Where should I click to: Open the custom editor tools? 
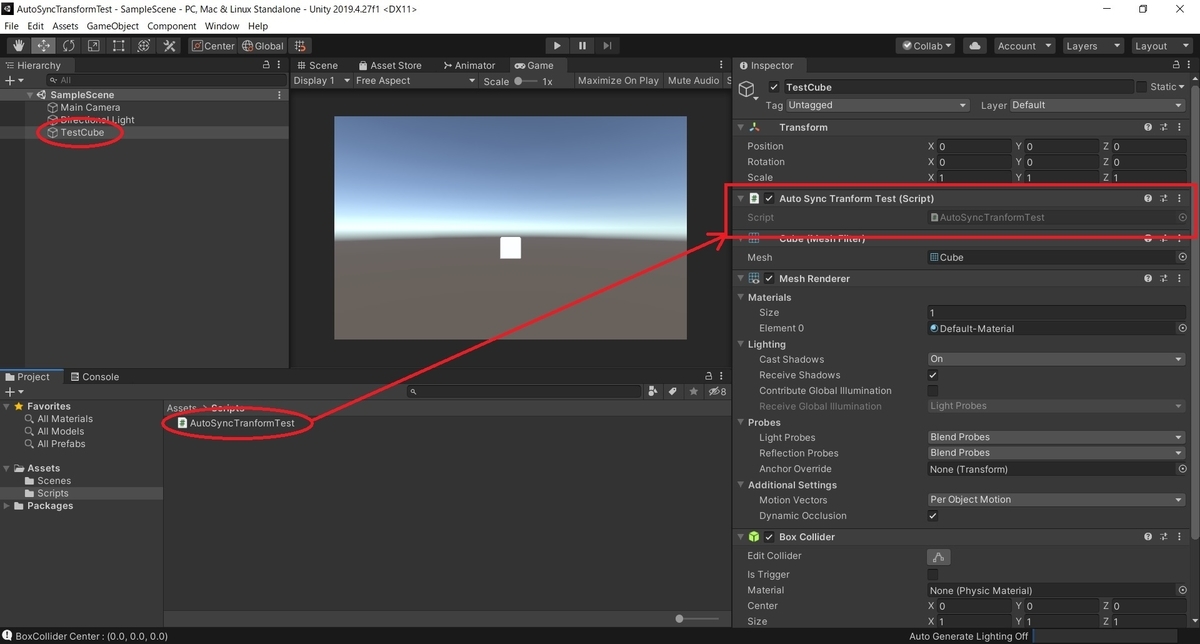tap(169, 46)
